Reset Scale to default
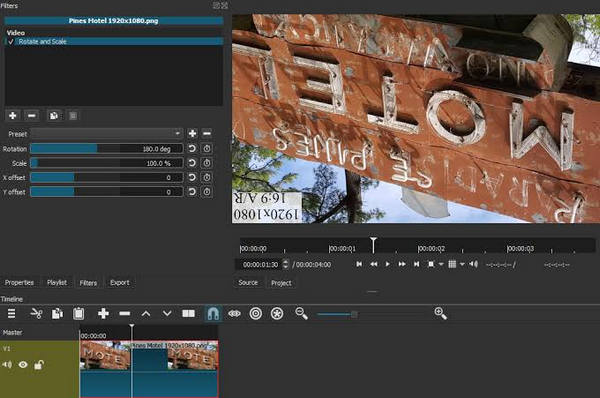Image resolution: width=600 pixels, height=398 pixels. click(192, 163)
